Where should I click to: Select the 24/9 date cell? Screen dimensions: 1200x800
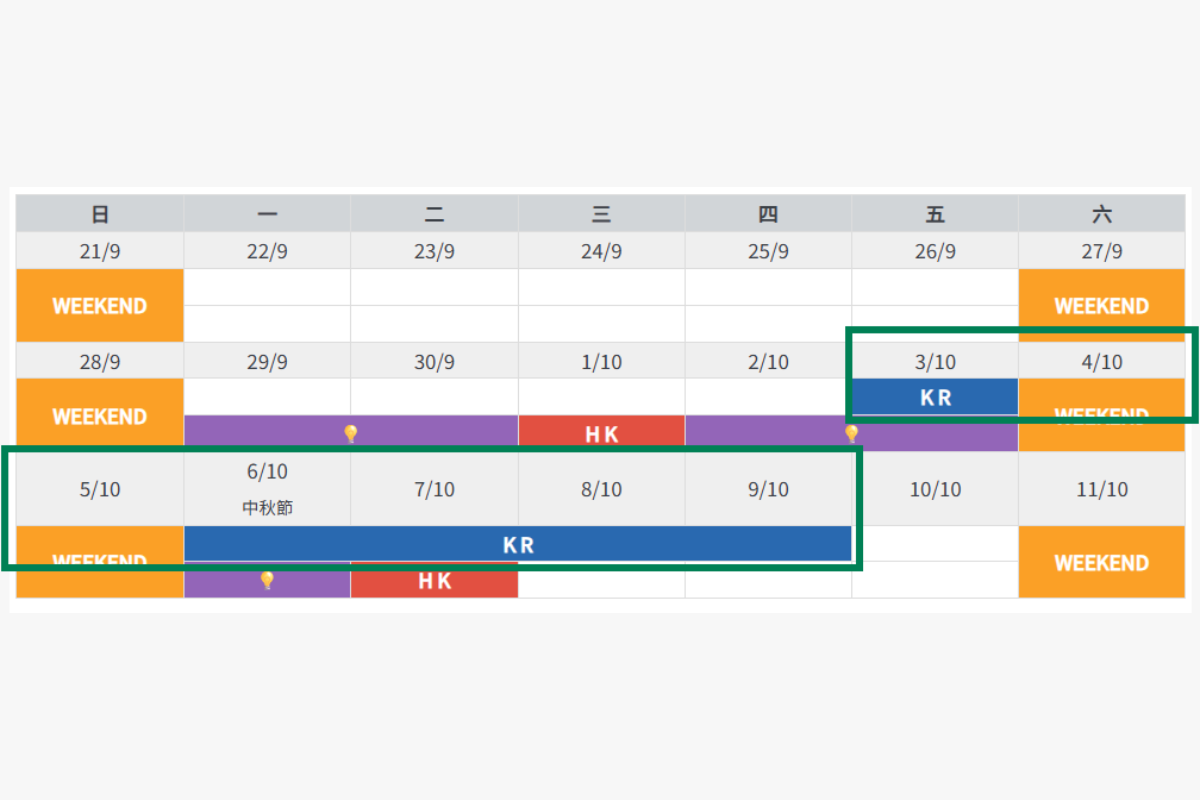[x=601, y=252]
